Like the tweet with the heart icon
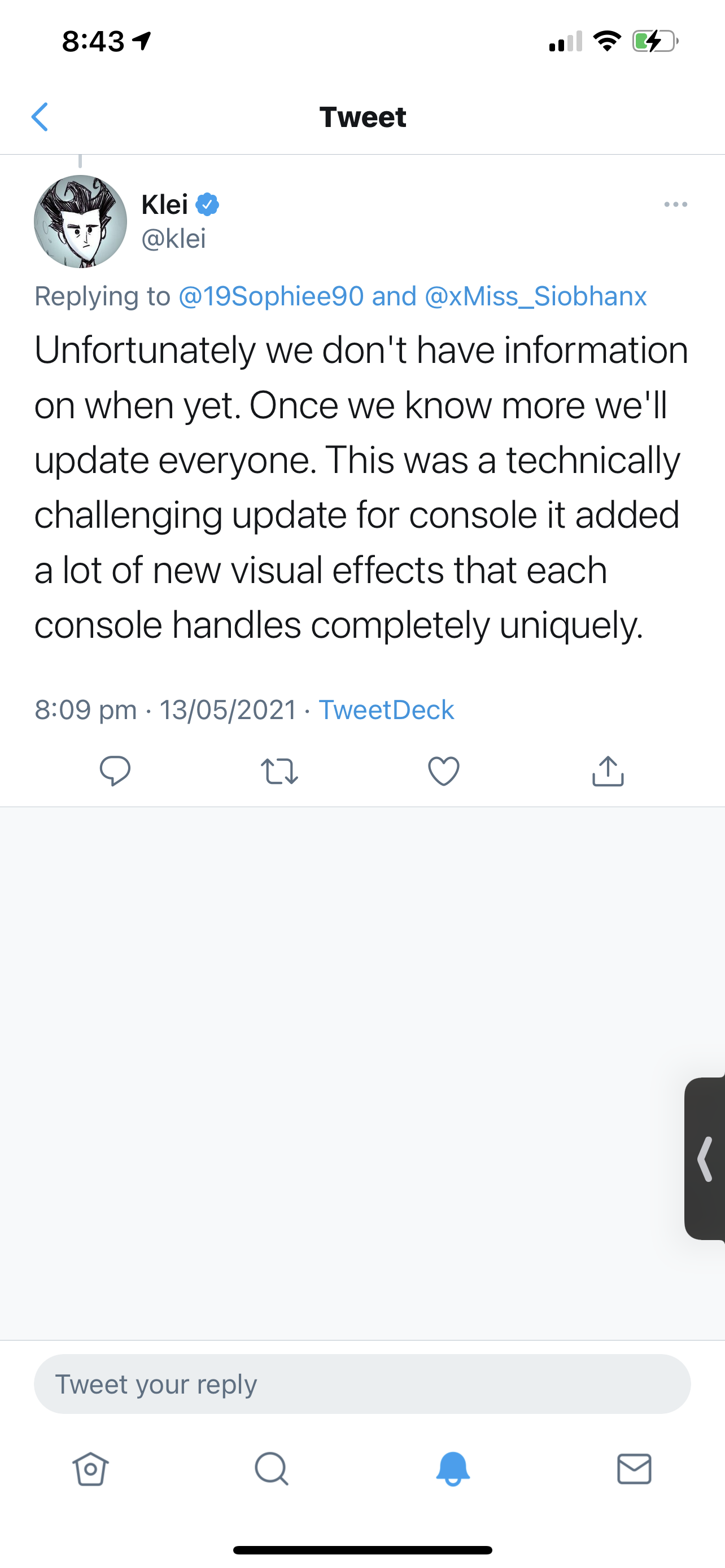The height and width of the screenshot is (1568, 725). pos(444,770)
